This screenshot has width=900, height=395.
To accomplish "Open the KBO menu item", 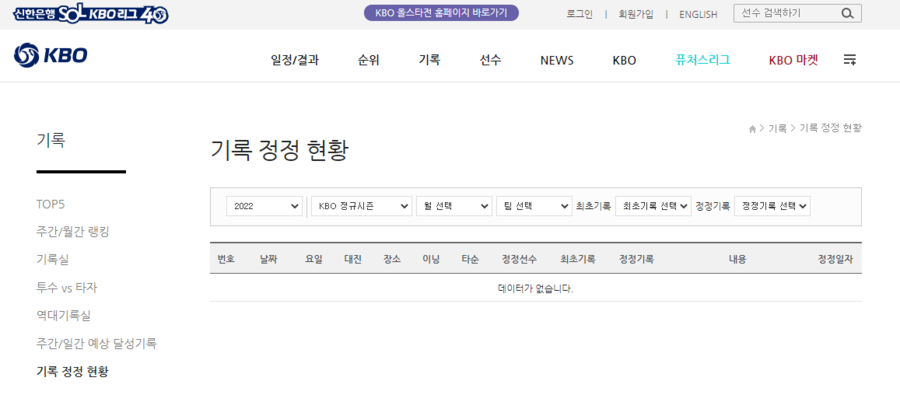I will (x=624, y=60).
